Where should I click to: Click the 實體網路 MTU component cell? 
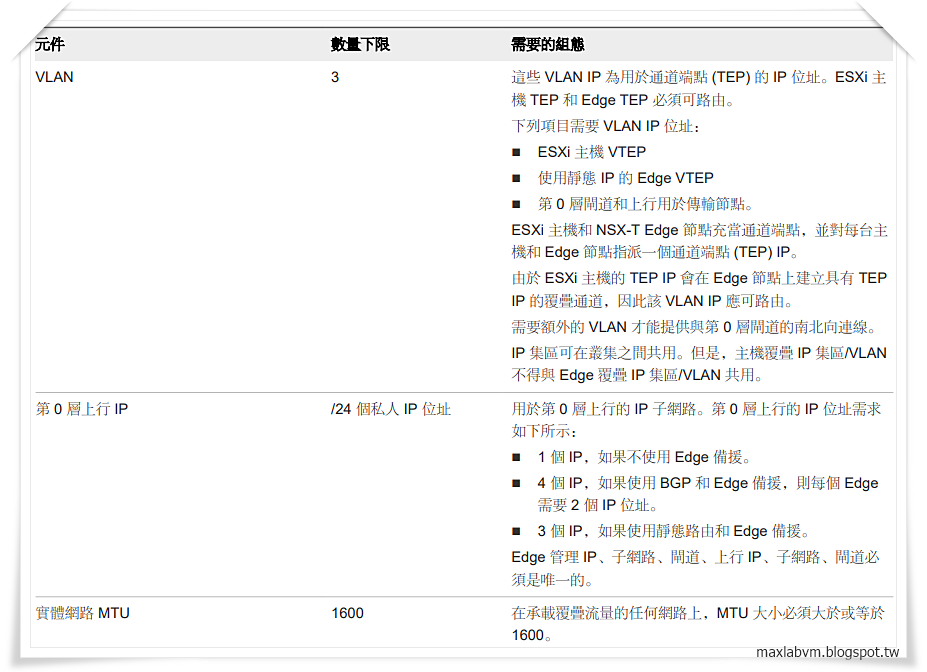coord(82,613)
